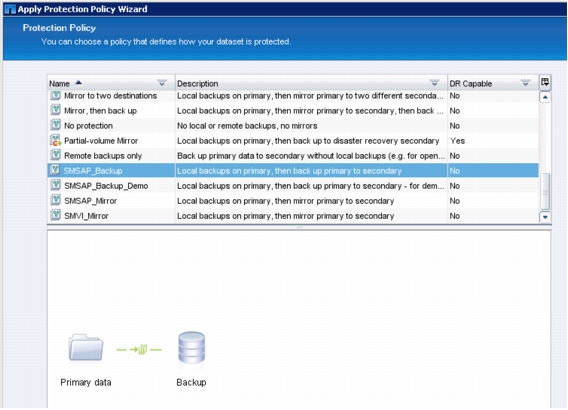The width and height of the screenshot is (568, 410).
Task: Select Mirror to two destinations policy
Action: [x=293, y=96]
